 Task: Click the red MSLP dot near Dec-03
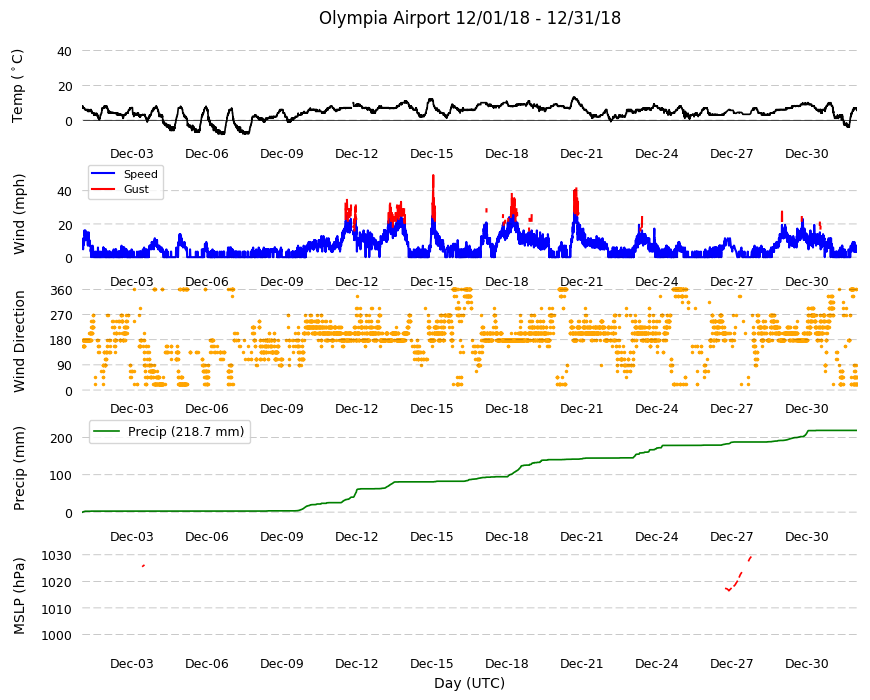click(x=143, y=566)
